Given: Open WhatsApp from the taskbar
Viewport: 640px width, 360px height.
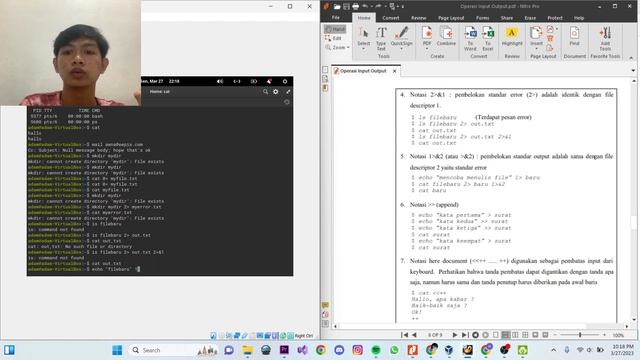Looking at the screenshot, I should pyautogui.click(x=394, y=350).
